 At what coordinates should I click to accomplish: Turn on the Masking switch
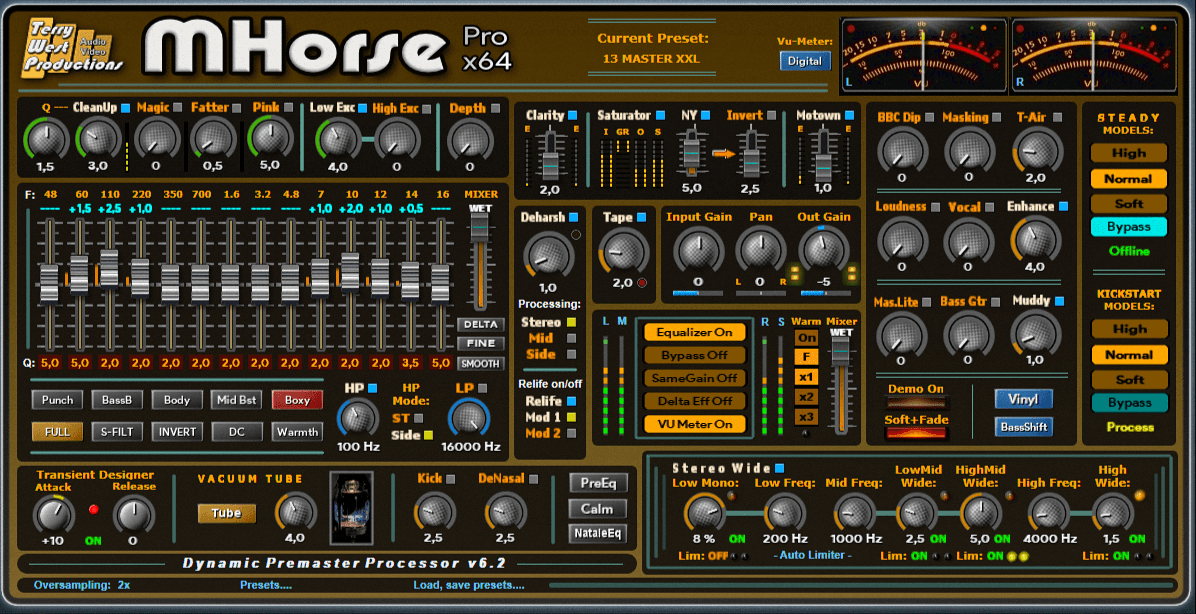[995, 117]
